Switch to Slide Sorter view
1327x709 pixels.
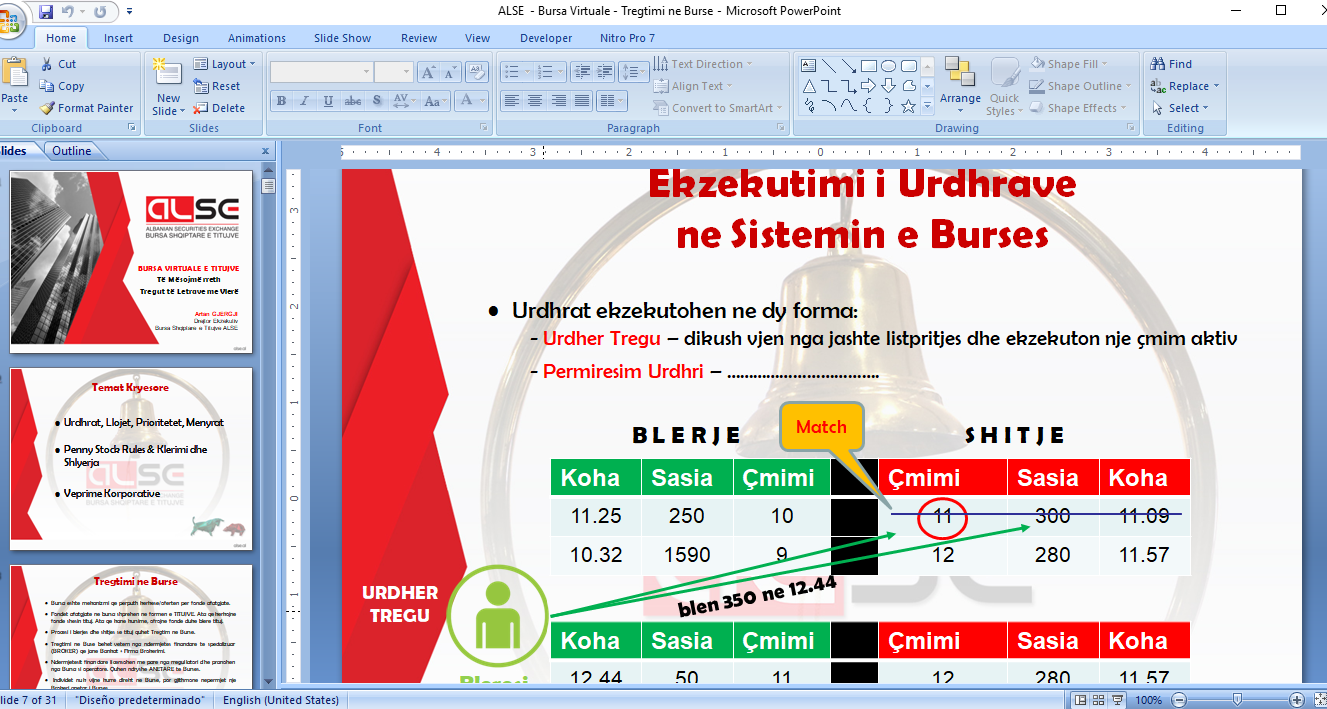point(1097,700)
